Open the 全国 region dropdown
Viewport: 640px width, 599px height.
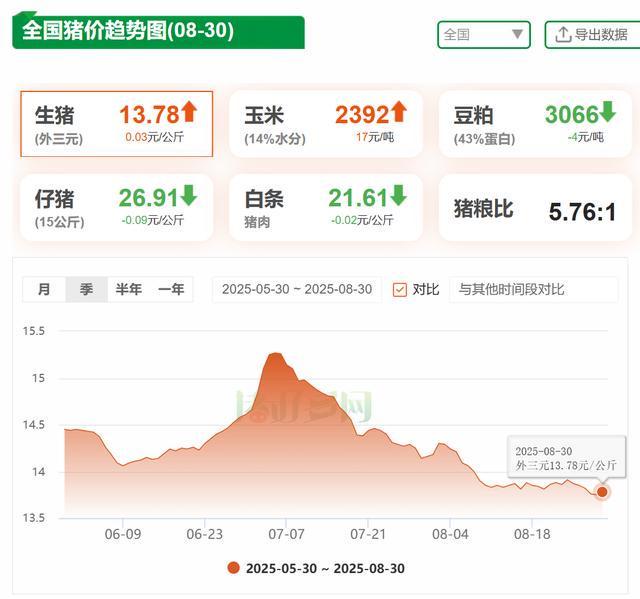[484, 34]
